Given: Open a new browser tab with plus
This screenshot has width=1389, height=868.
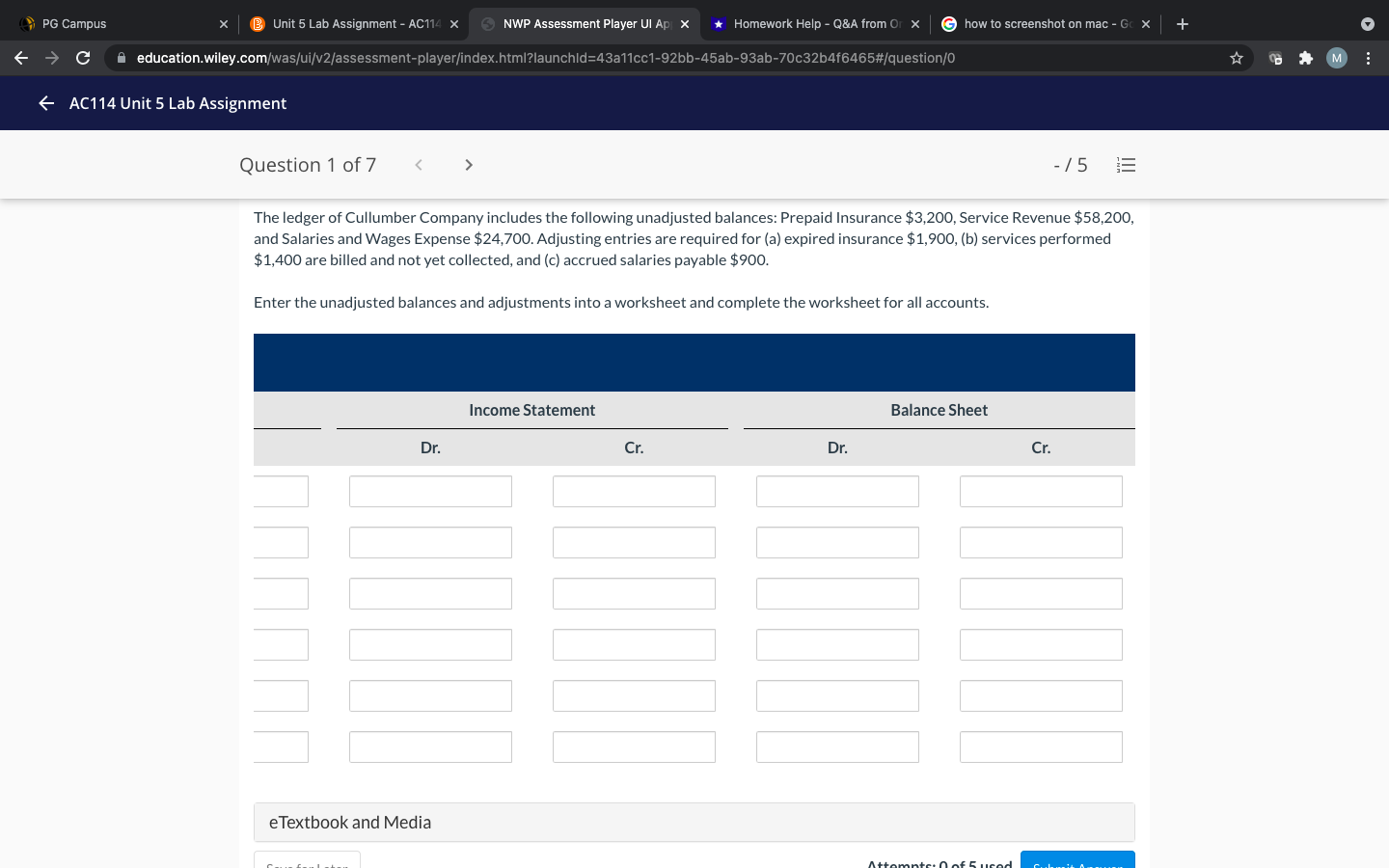Looking at the screenshot, I should (x=1183, y=23).
